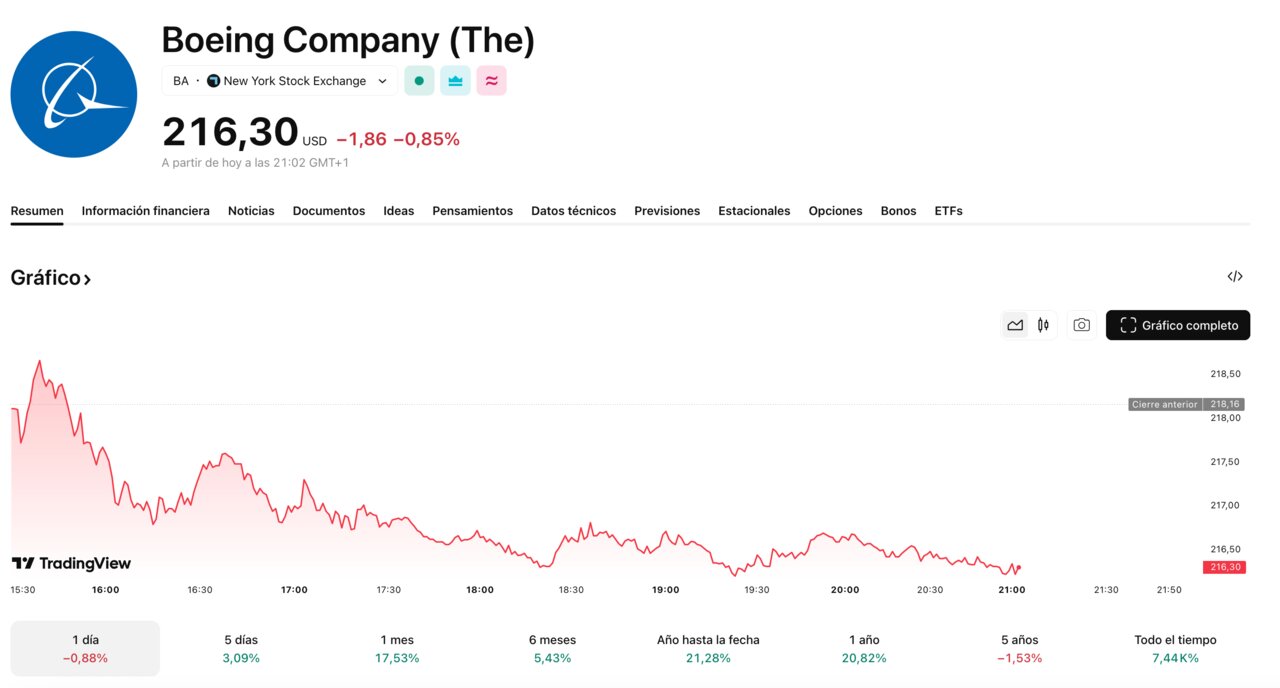Click the green market status dot icon
This screenshot has width=1280, height=688.
pyautogui.click(x=419, y=80)
